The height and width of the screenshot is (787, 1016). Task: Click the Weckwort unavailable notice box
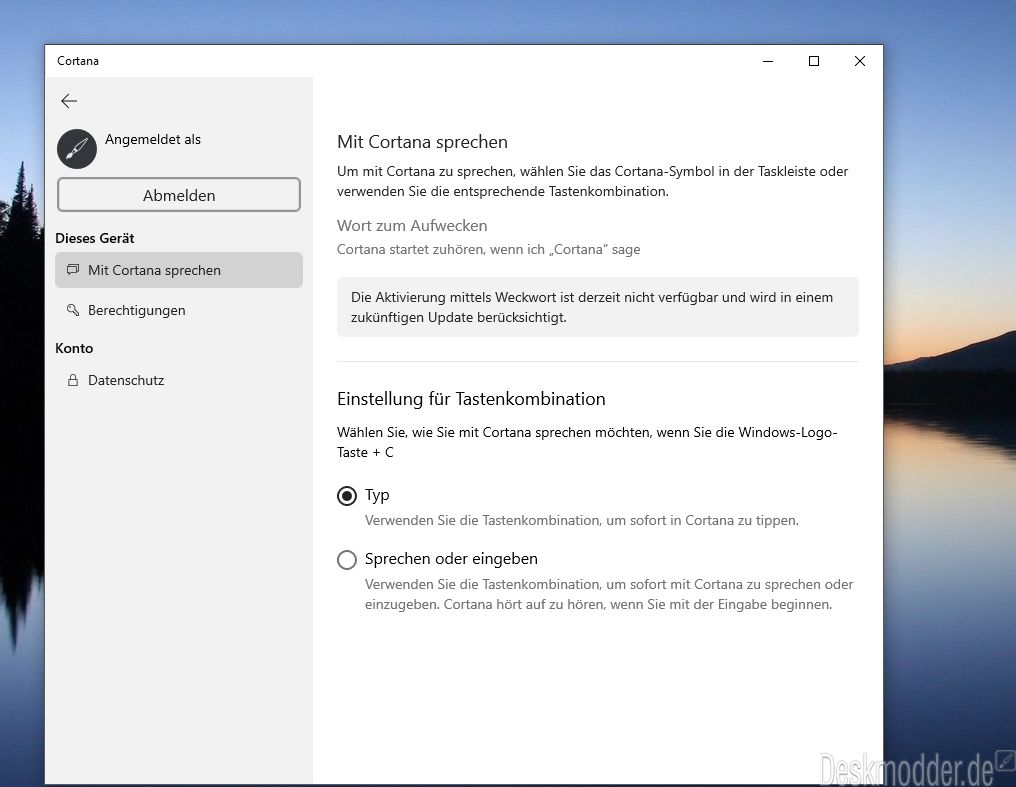coord(597,307)
